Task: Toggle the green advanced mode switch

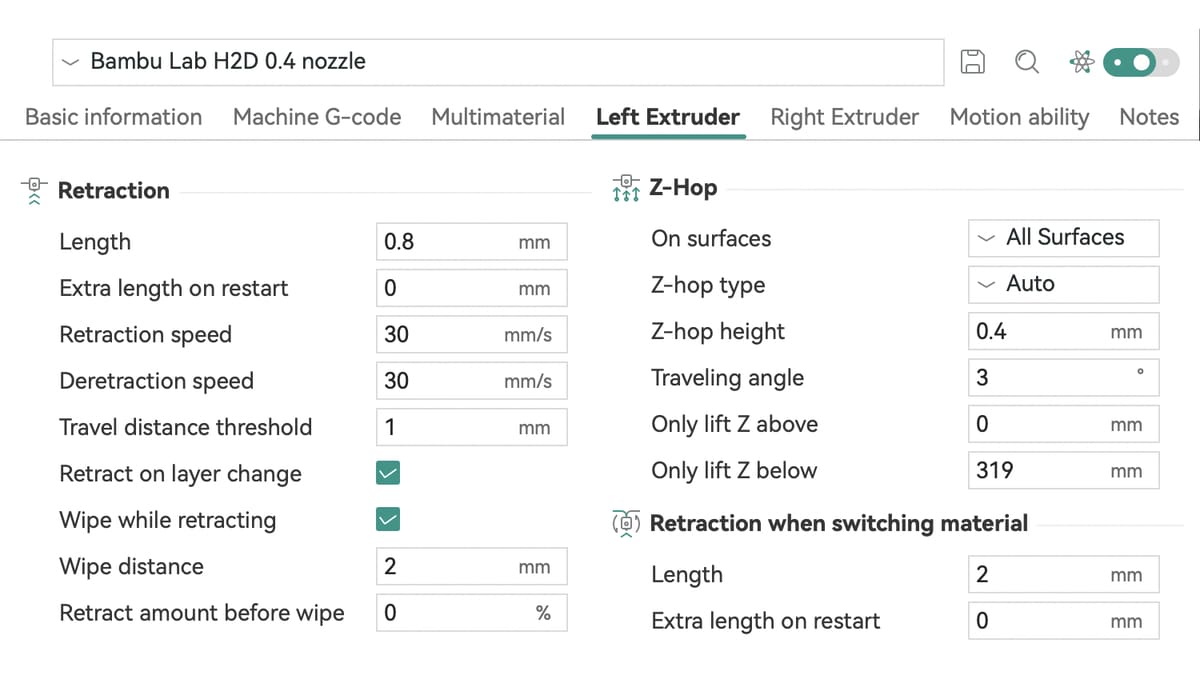Action: 1142,62
